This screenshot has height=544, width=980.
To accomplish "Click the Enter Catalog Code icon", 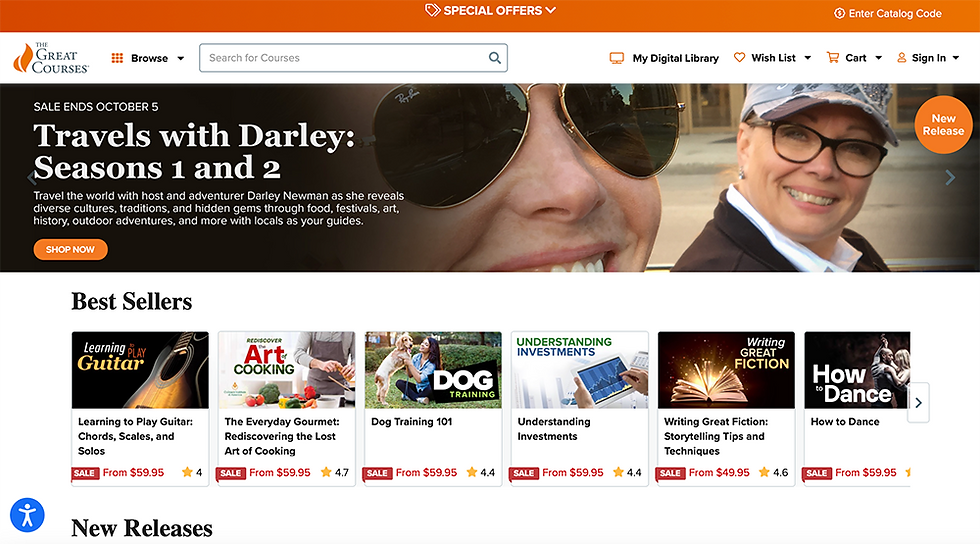I will (x=839, y=13).
